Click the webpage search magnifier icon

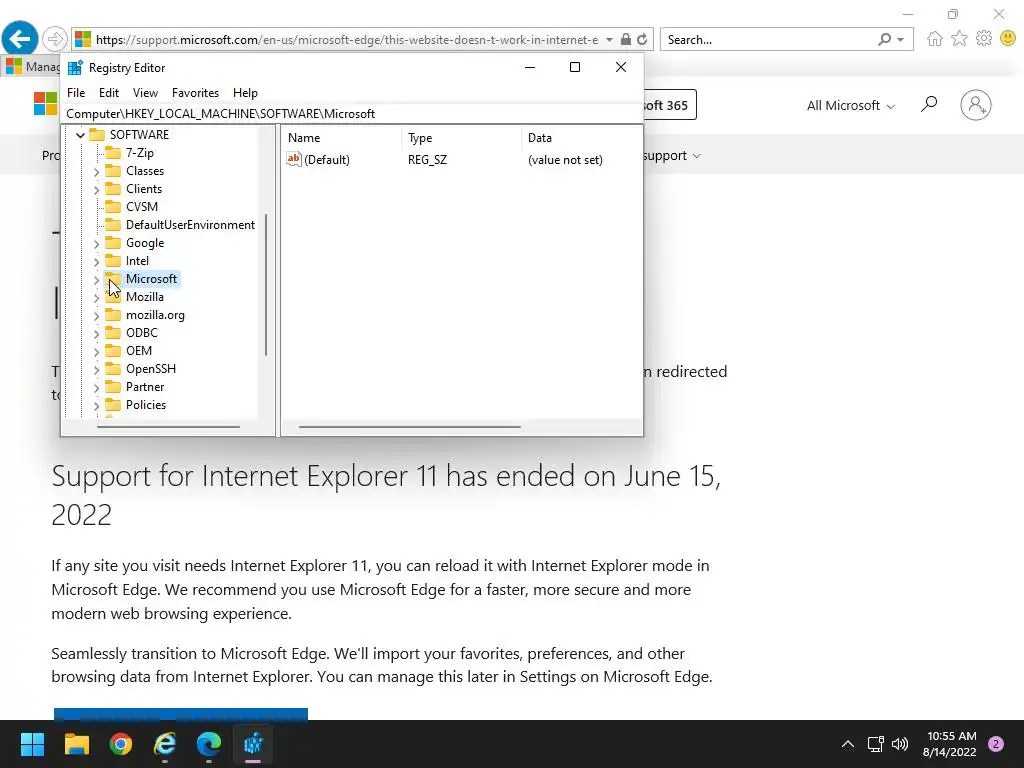pos(929,104)
